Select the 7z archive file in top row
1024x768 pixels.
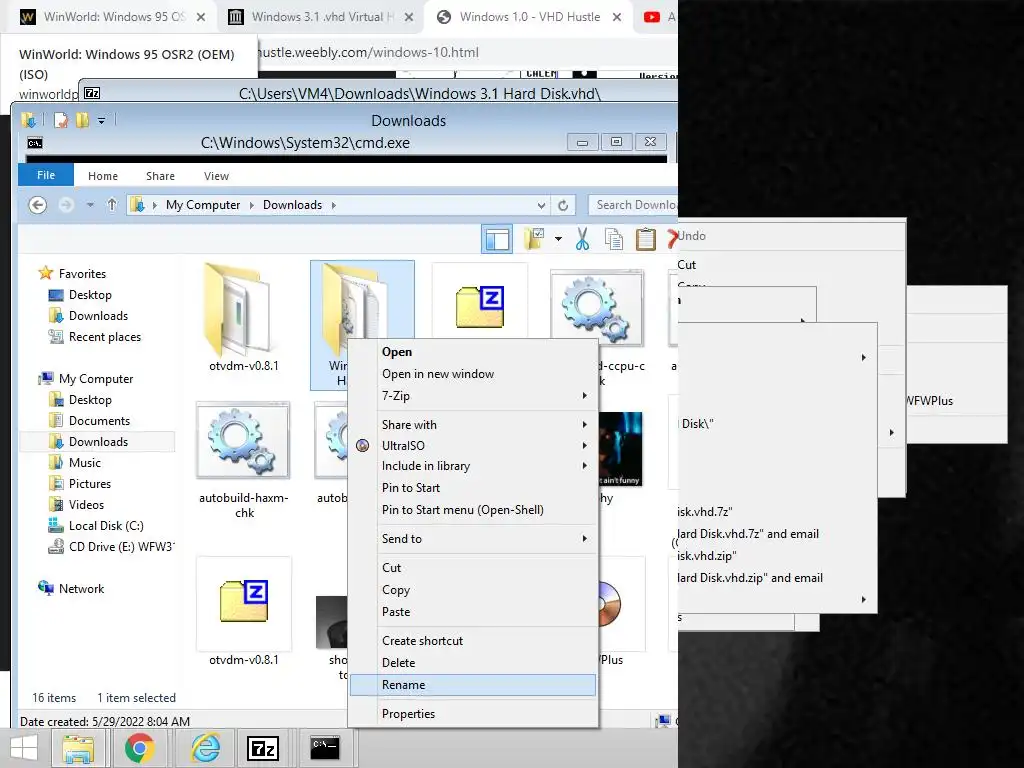[x=480, y=307]
